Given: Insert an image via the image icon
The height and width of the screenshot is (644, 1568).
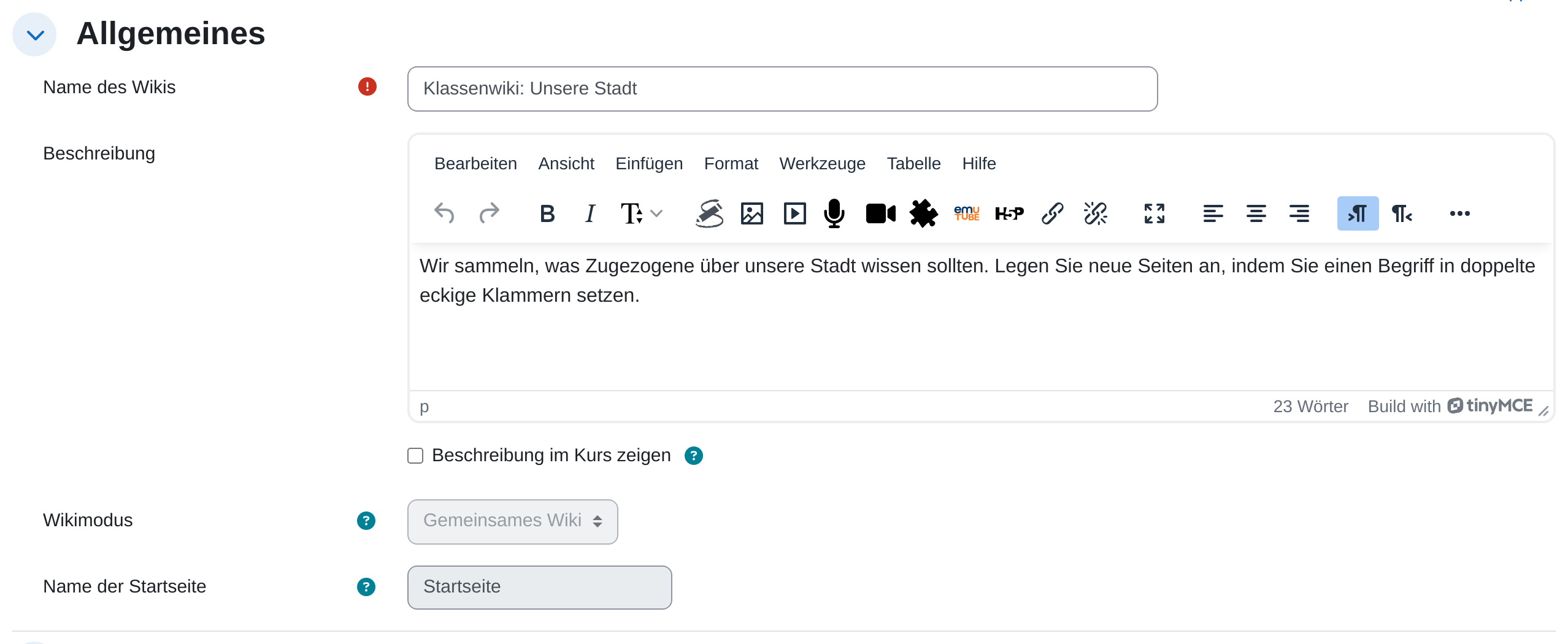Looking at the screenshot, I should (x=751, y=213).
